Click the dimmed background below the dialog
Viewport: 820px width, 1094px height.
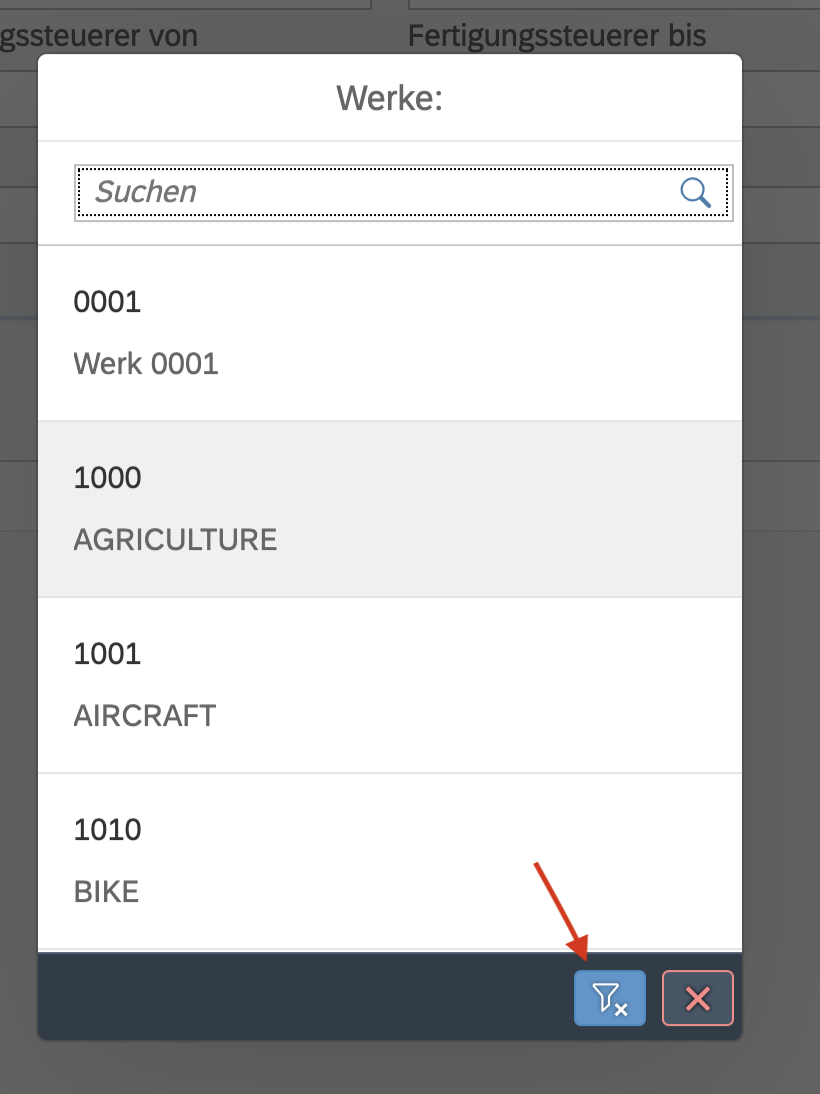coord(400,1068)
